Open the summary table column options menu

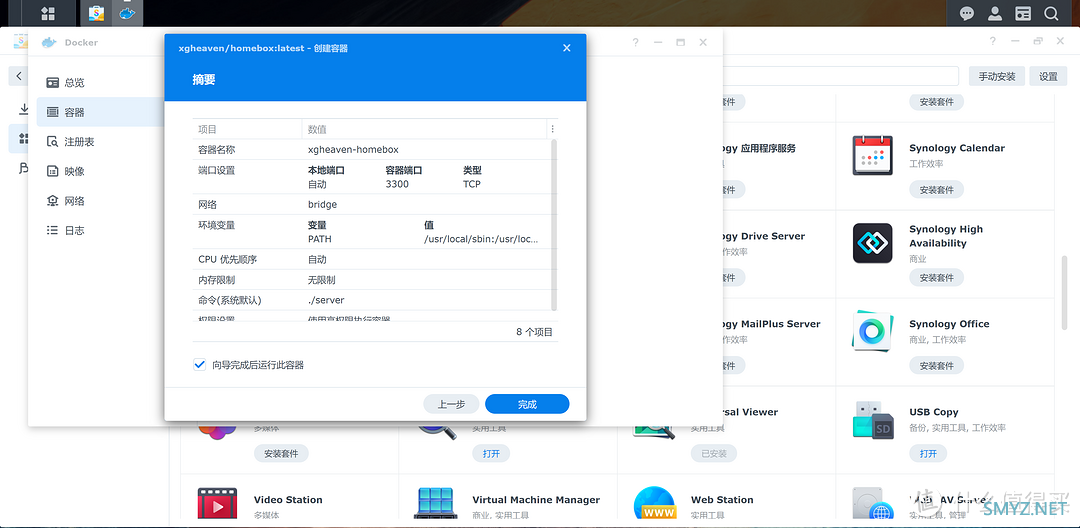click(552, 129)
